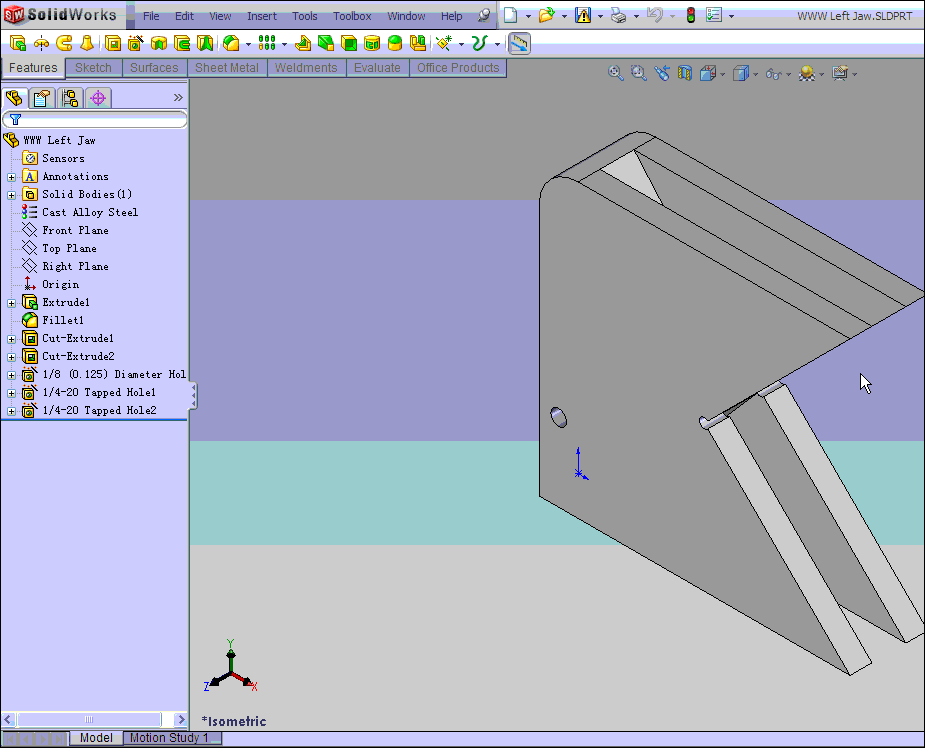
Task: Open the Reference Geometry dropdown arrow
Action: coord(461,44)
